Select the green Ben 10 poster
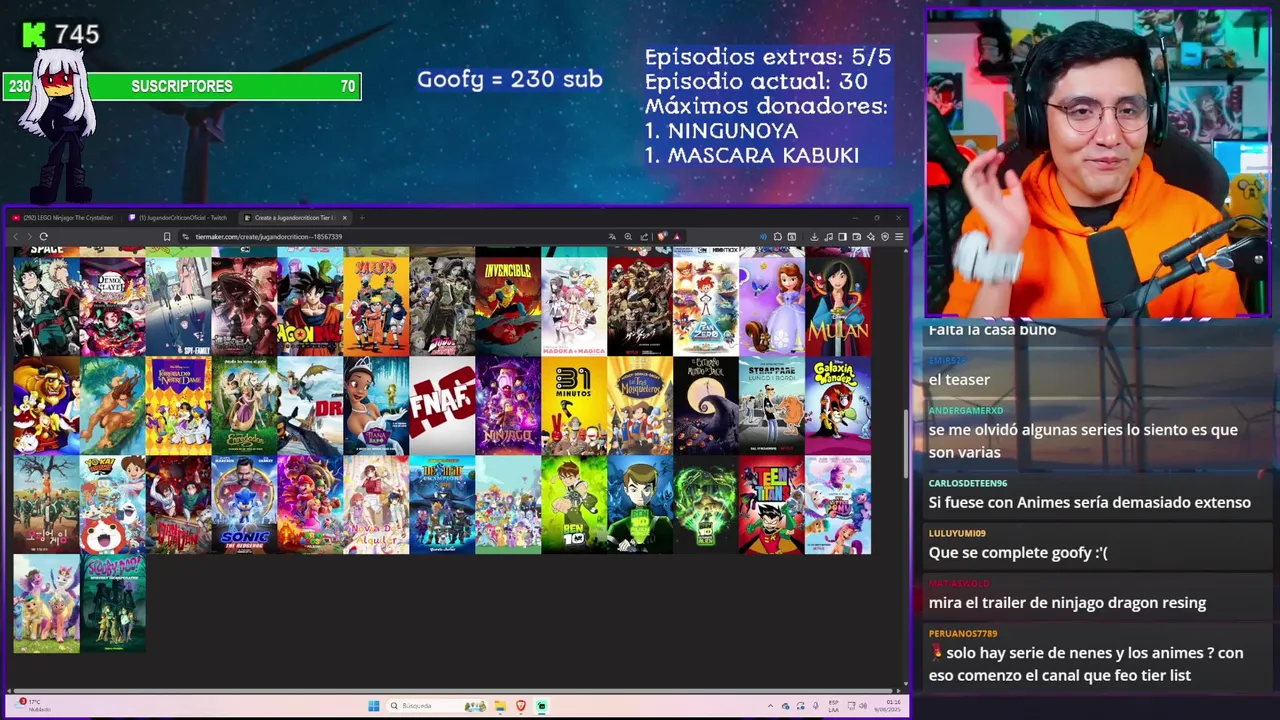The height and width of the screenshot is (720, 1280). click(574, 505)
